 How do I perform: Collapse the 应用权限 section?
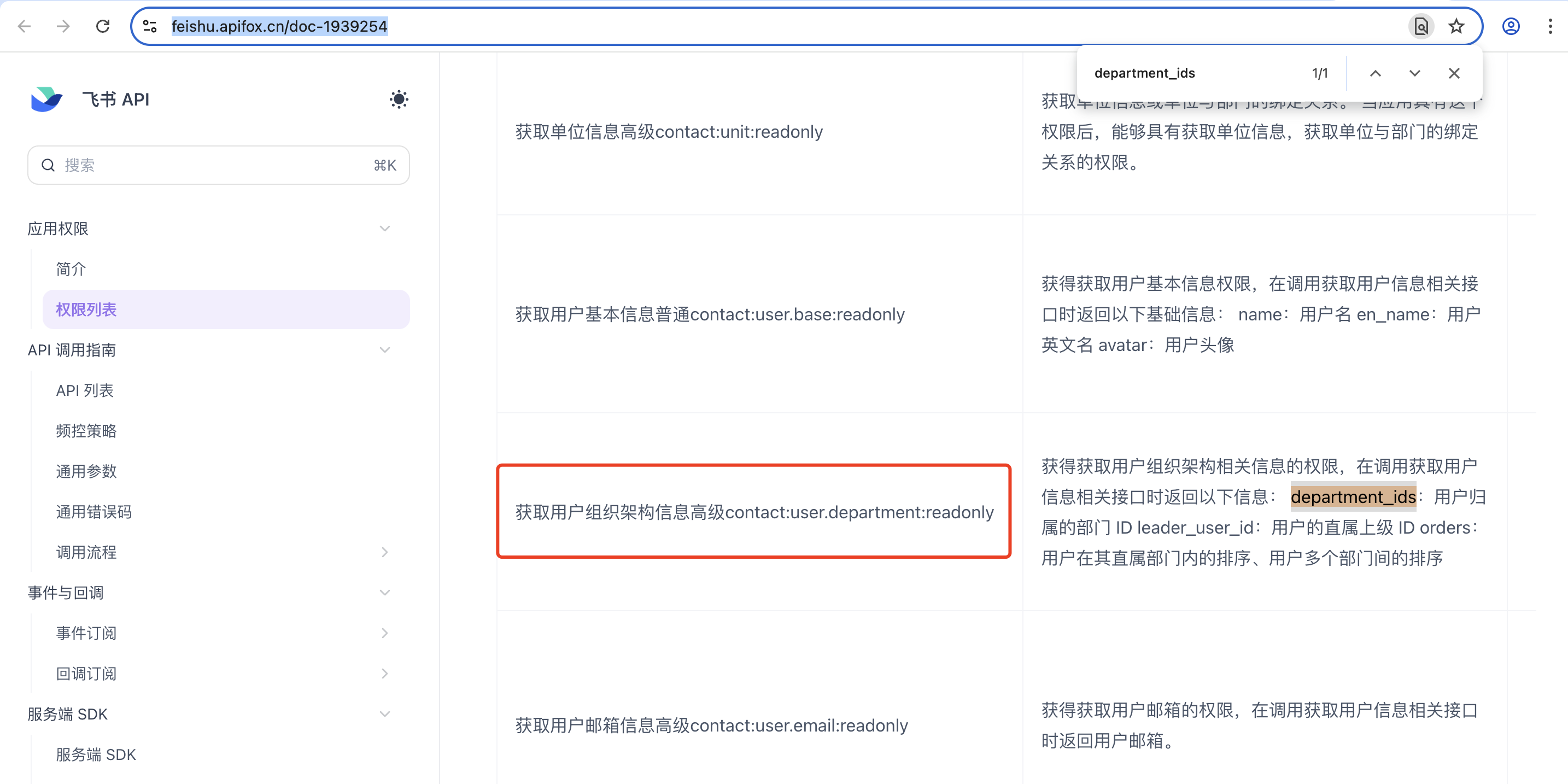[385, 229]
